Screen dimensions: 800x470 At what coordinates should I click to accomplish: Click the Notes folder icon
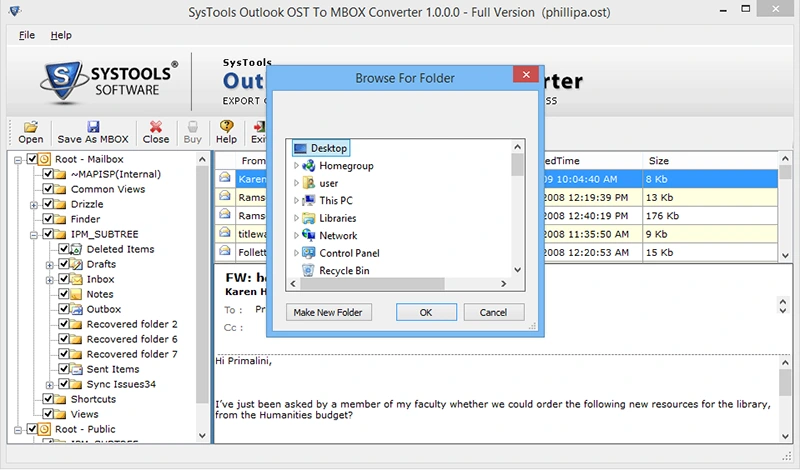pos(76,294)
